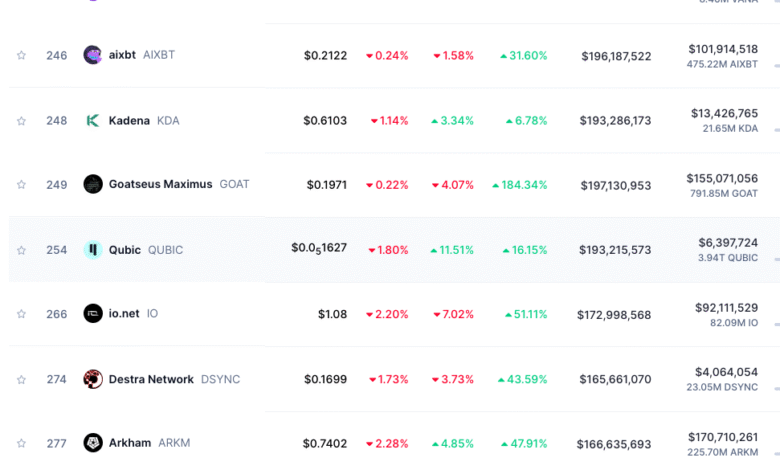This screenshot has height=470, width=780.
Task: Open the Kadena coin page link
Action: [x=129, y=120]
